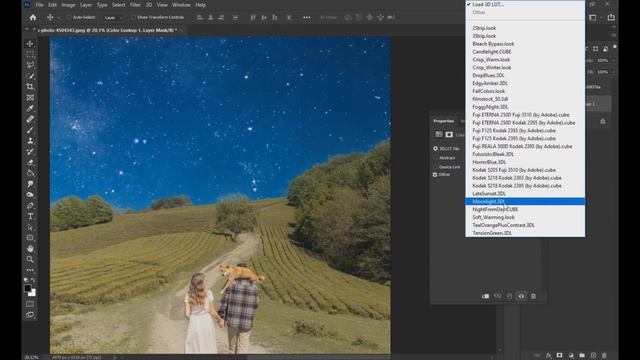Viewport: 640px width, 360px height.
Task: Expand Fill dropdown in Layers panel
Action: click(613, 72)
